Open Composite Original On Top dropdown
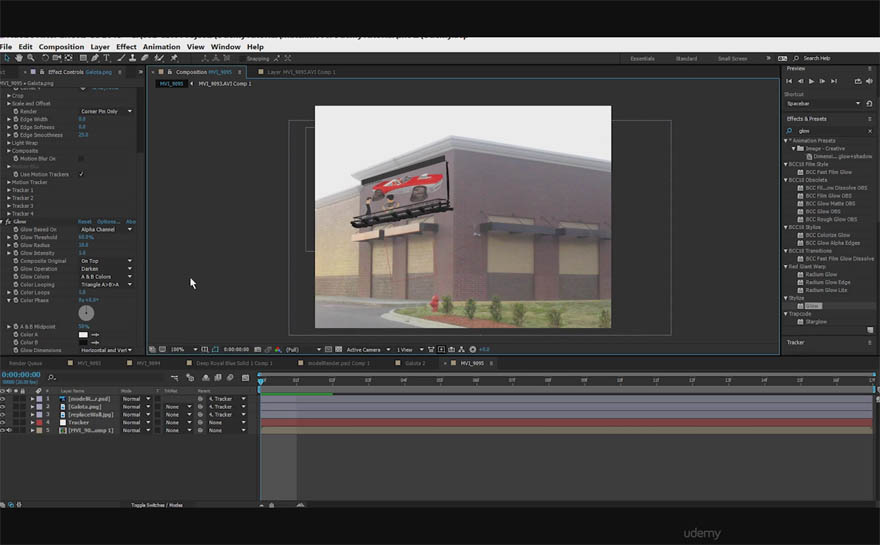This screenshot has width=880, height=545. (x=106, y=260)
